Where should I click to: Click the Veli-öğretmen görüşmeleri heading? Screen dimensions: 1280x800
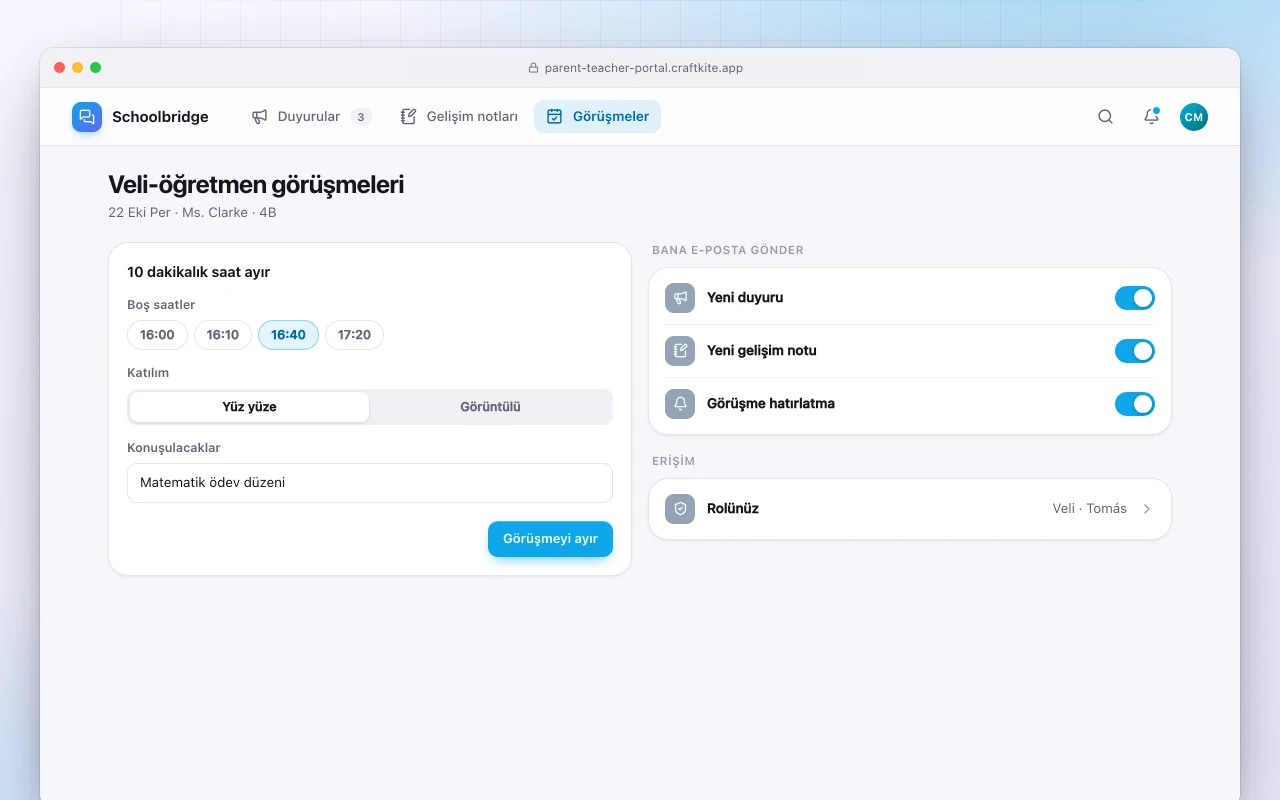point(256,185)
